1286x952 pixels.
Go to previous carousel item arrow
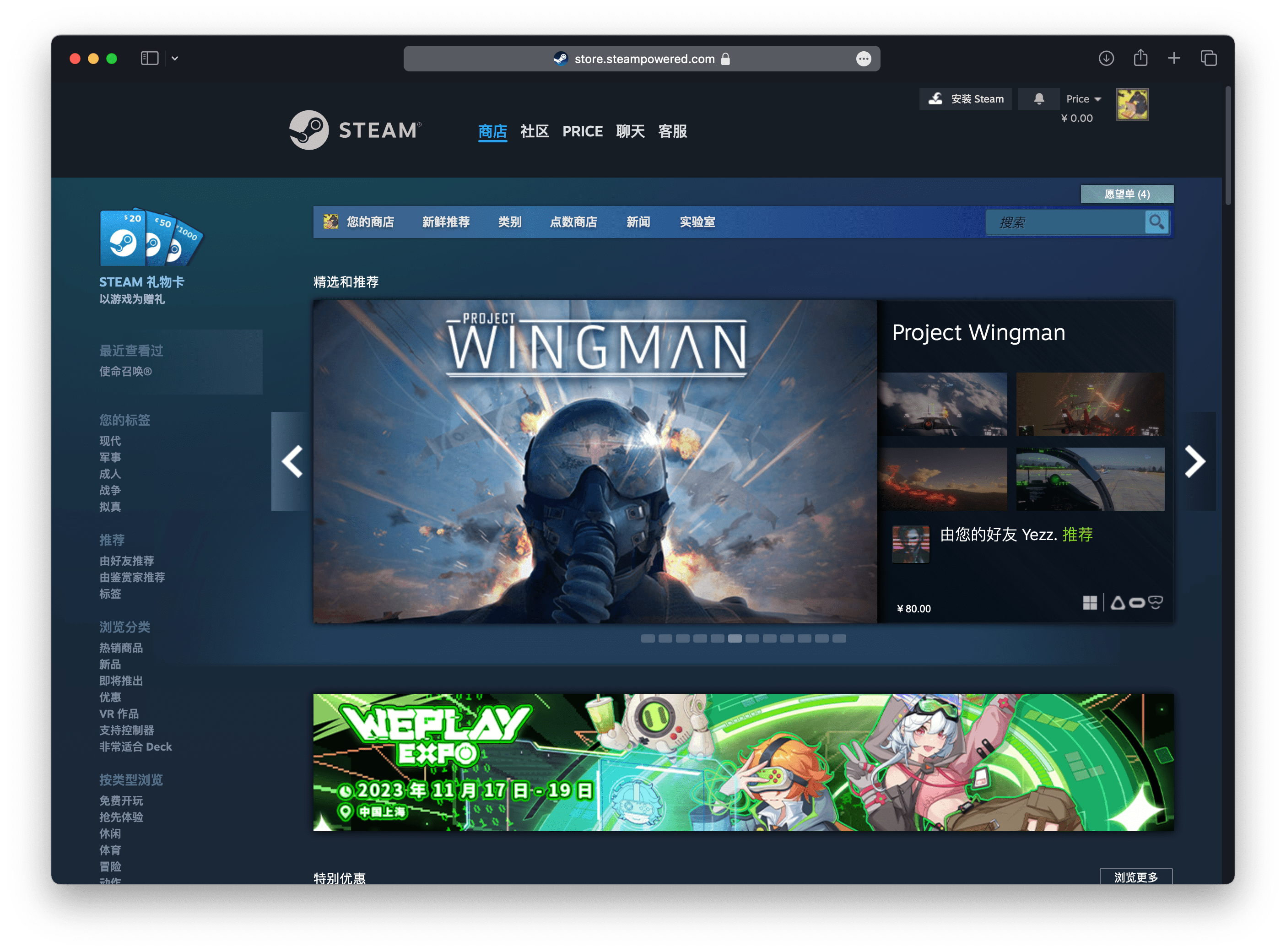pyautogui.click(x=292, y=461)
